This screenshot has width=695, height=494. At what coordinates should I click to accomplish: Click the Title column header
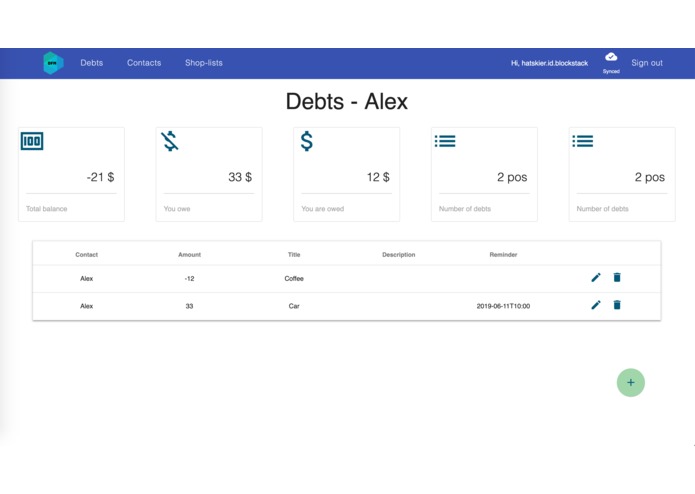click(x=294, y=255)
